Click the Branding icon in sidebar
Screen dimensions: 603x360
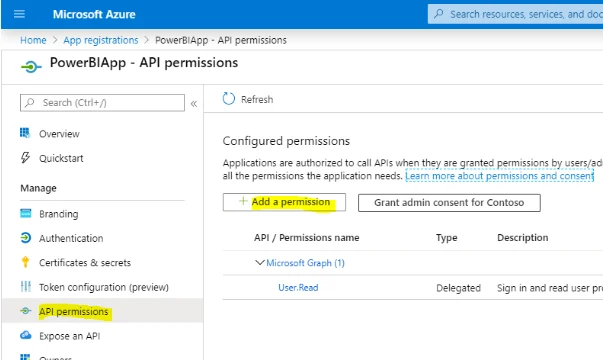[25, 213]
